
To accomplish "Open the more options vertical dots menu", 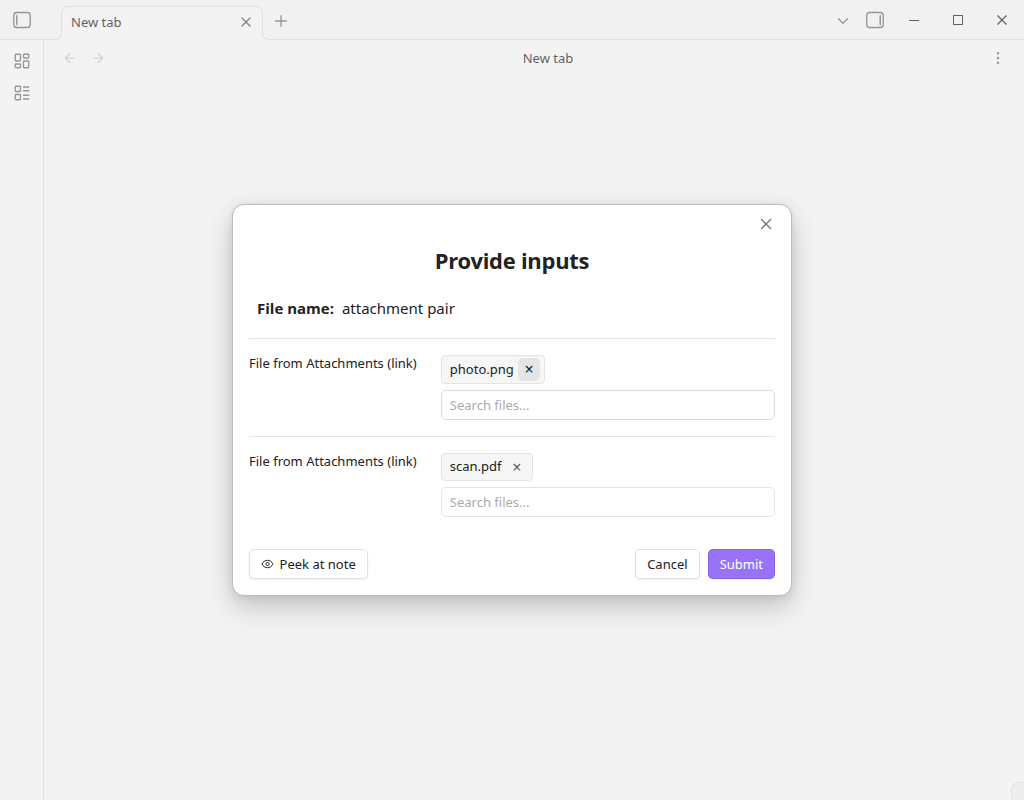I will pyautogui.click(x=998, y=58).
